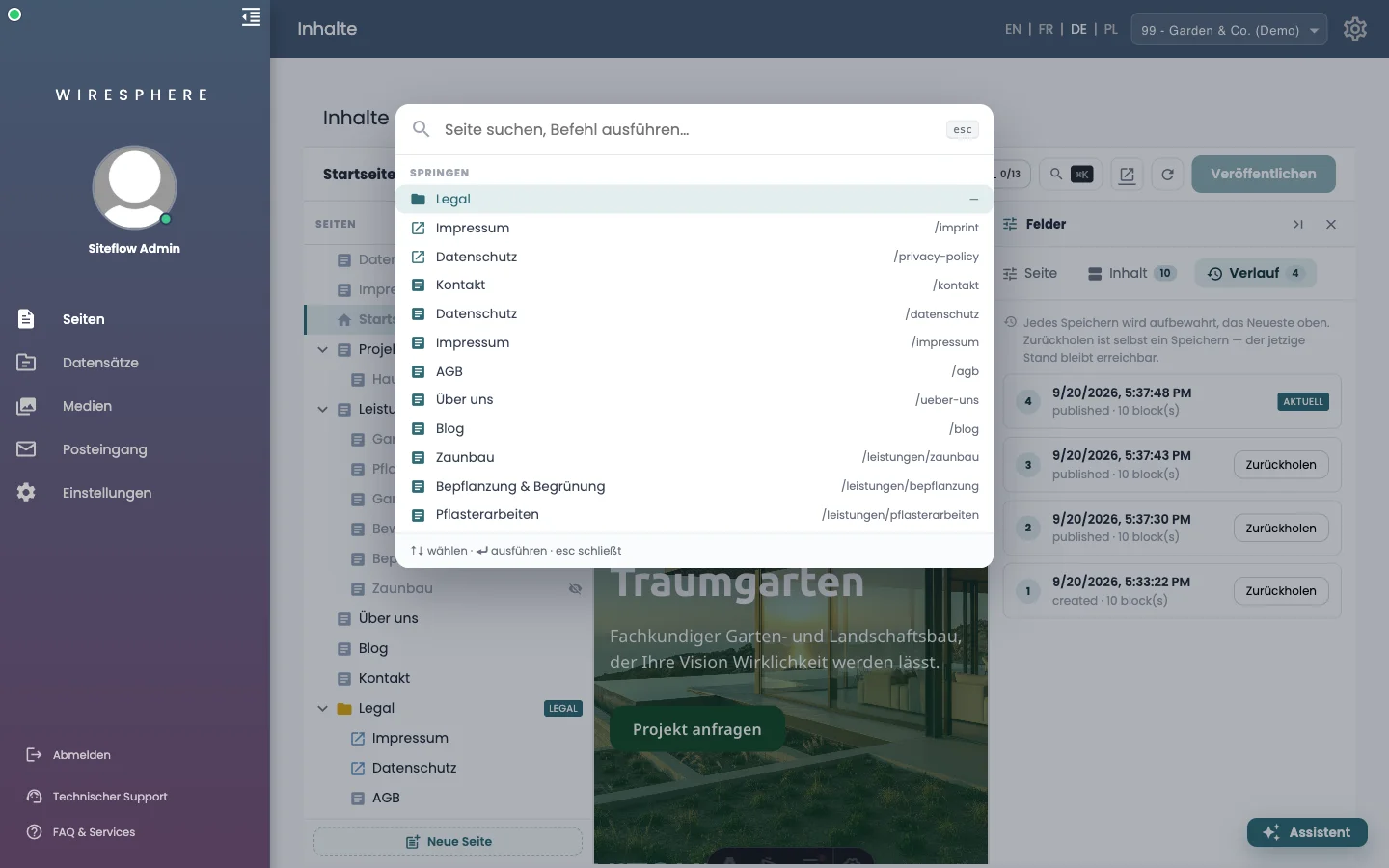Click Neue Seite to add a page

tap(449, 842)
